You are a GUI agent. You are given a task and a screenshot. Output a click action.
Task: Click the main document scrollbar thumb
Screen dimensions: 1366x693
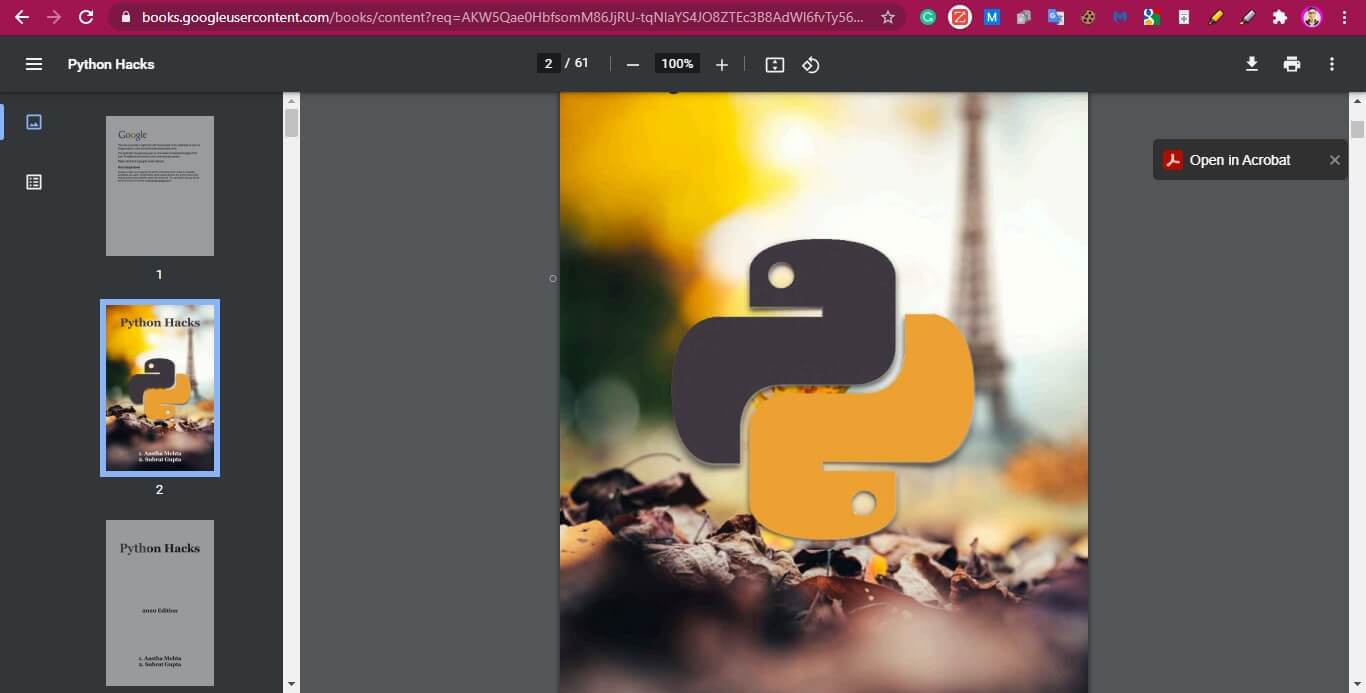pos(1358,129)
